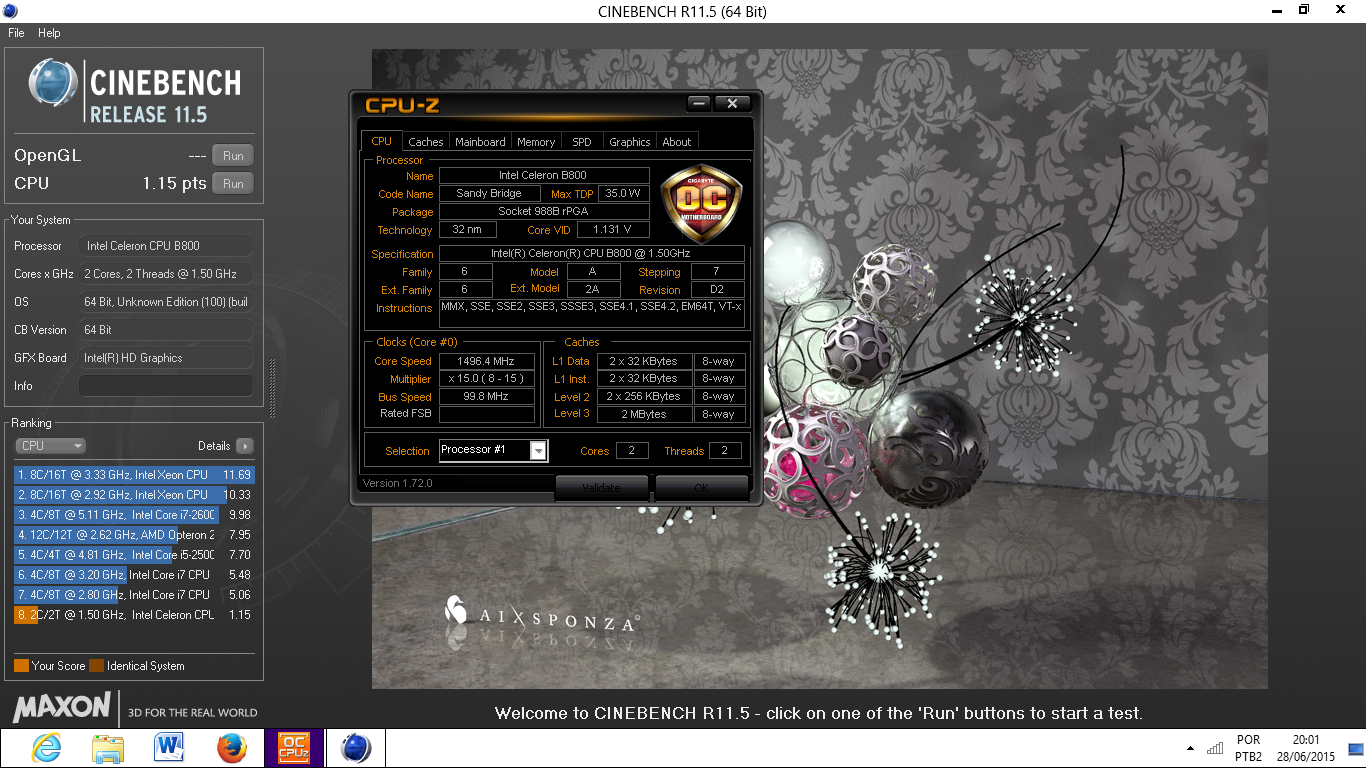This screenshot has width=1366, height=768.
Task: Click the Package value Socket 988B rPGA
Action: point(544,212)
